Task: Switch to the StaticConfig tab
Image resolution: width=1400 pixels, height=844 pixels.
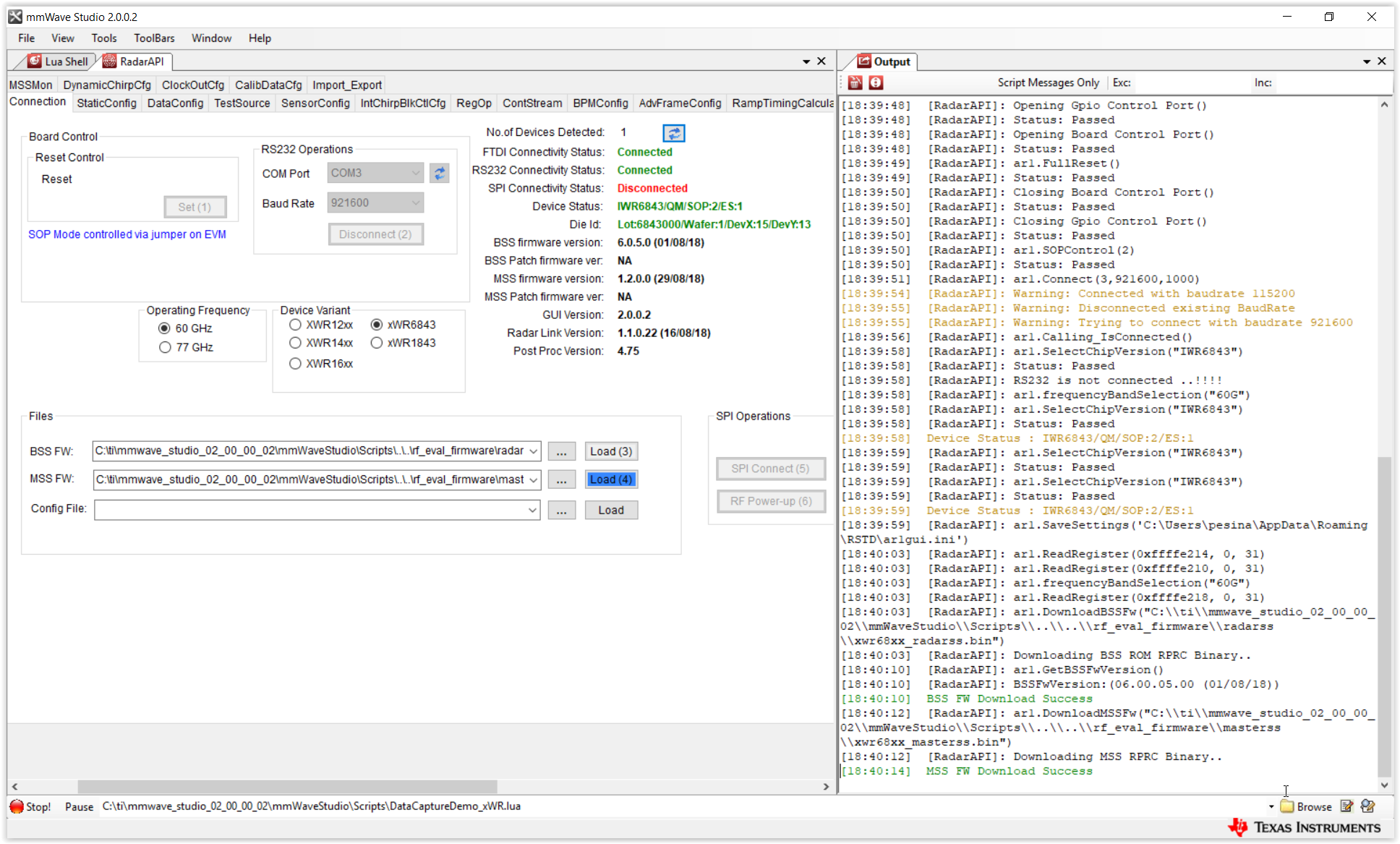Action: [106, 103]
